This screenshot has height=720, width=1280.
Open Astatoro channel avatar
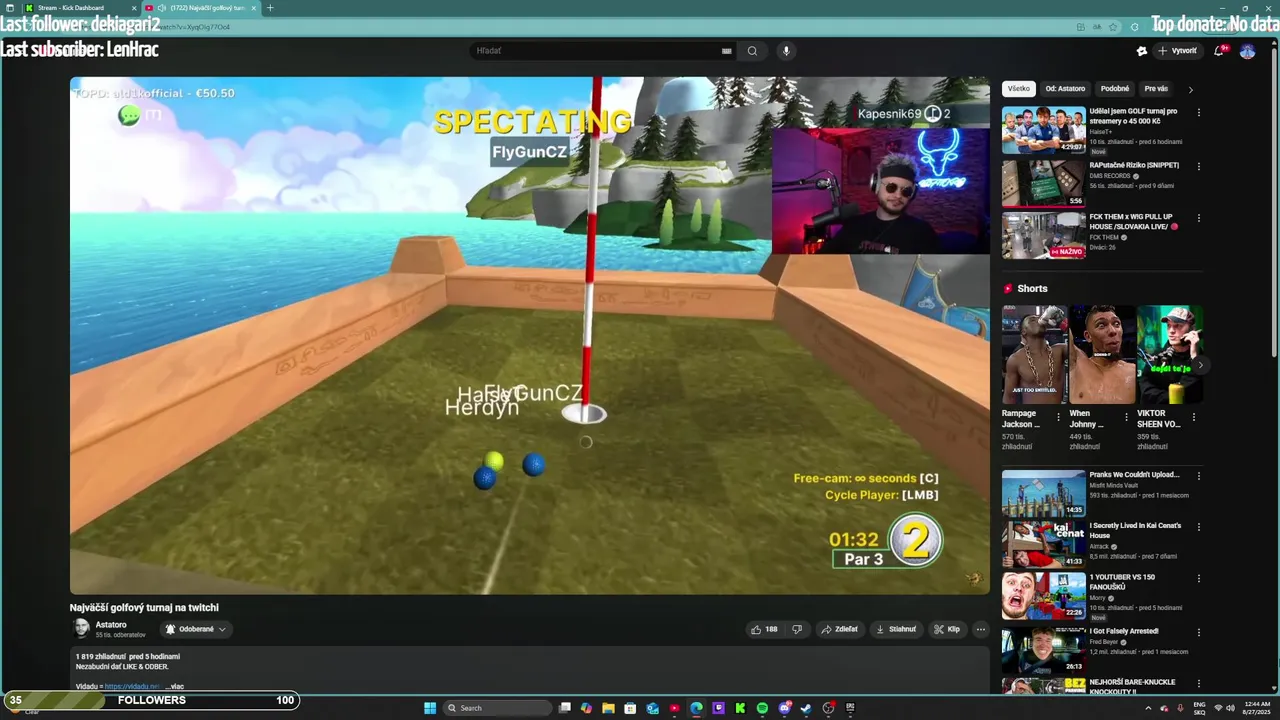click(x=82, y=628)
